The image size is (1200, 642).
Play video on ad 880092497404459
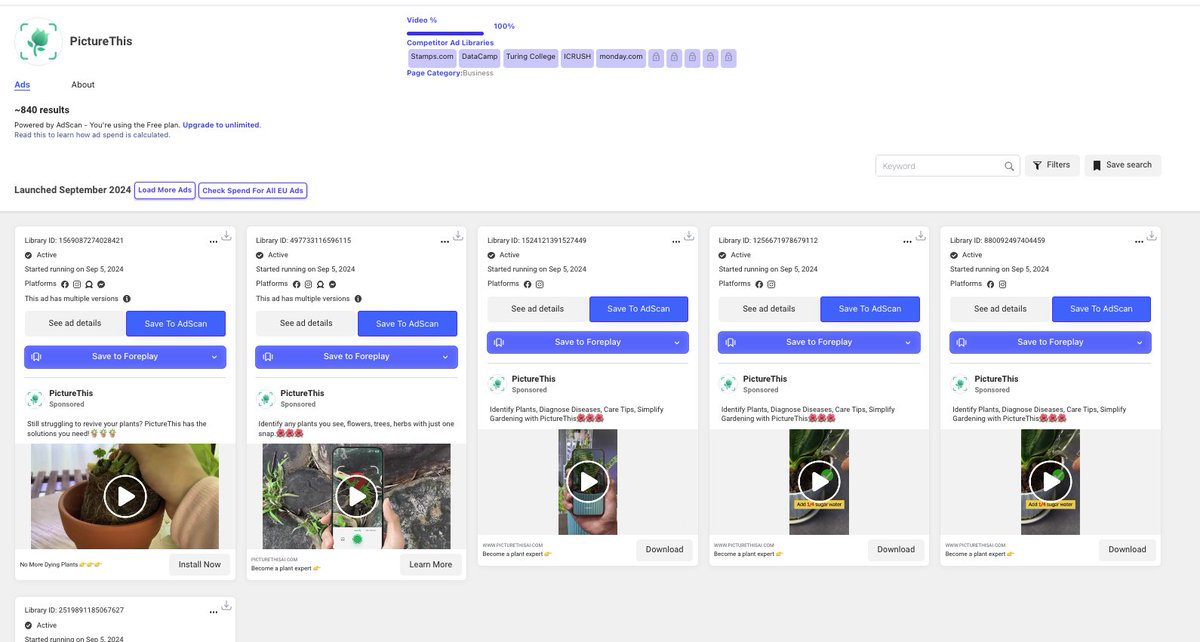[x=1051, y=482]
